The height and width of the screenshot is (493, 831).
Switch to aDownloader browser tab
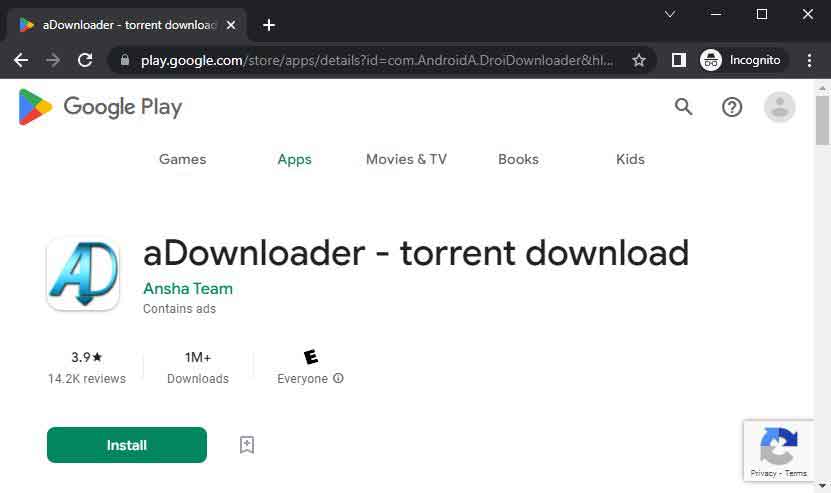[127, 25]
